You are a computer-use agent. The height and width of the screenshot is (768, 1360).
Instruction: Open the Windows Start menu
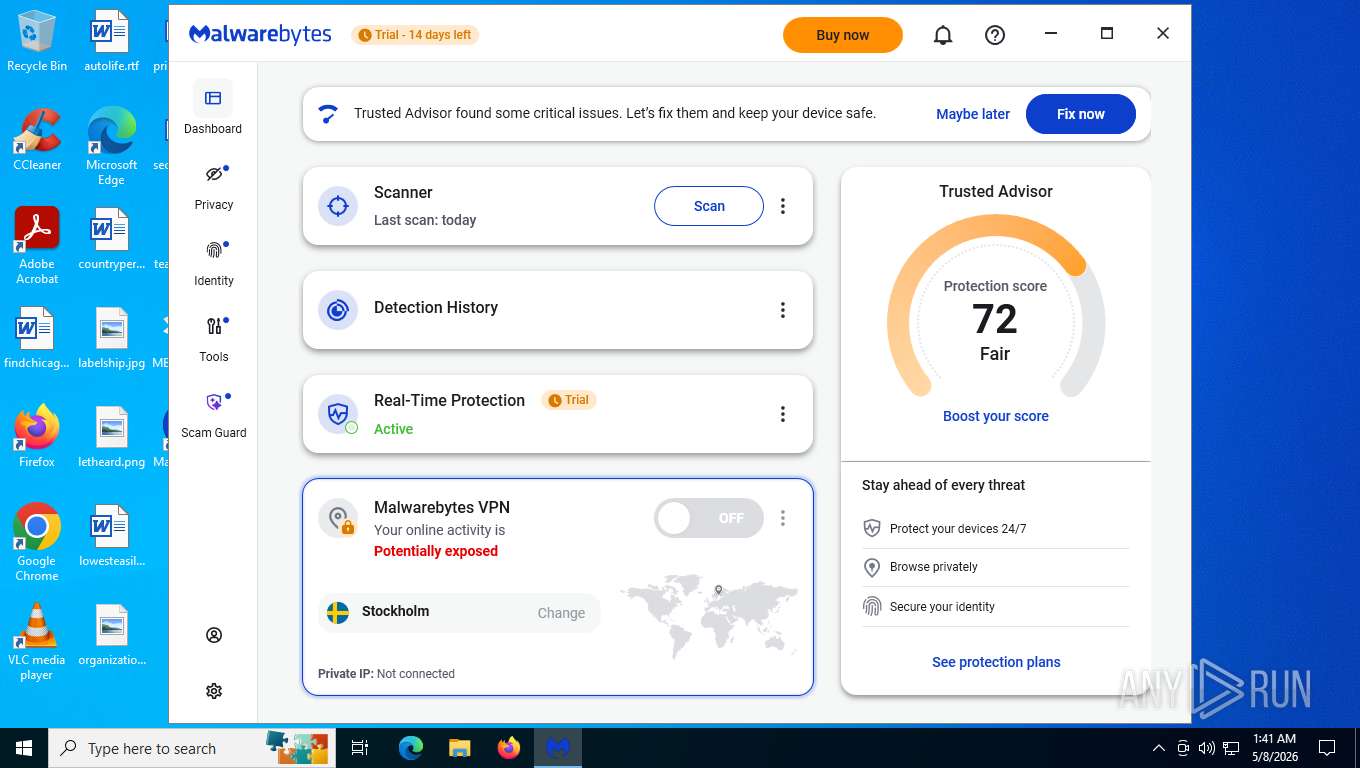tap(23, 748)
